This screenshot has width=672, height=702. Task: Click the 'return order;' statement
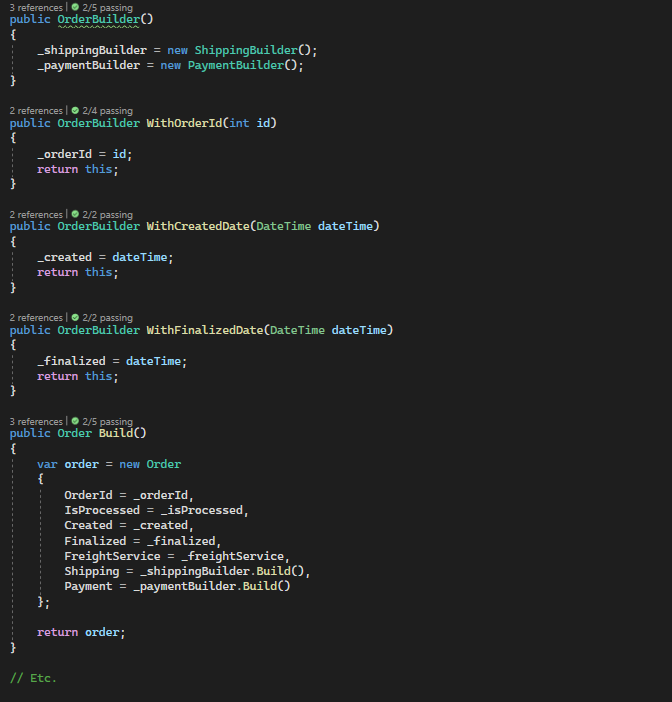pyautogui.click(x=81, y=633)
